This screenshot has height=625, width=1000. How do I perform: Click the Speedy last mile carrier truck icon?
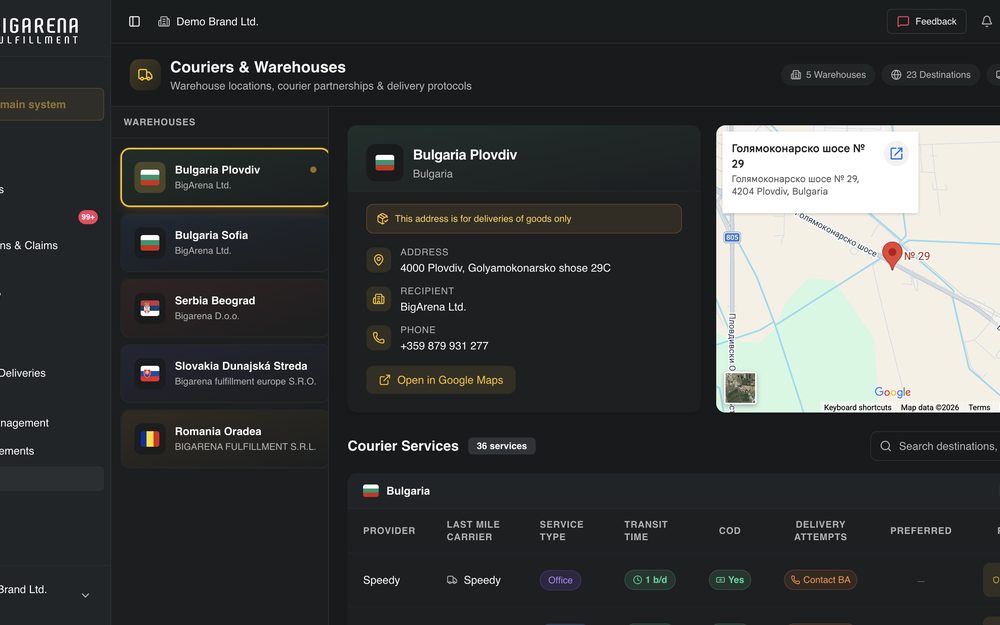(452, 580)
